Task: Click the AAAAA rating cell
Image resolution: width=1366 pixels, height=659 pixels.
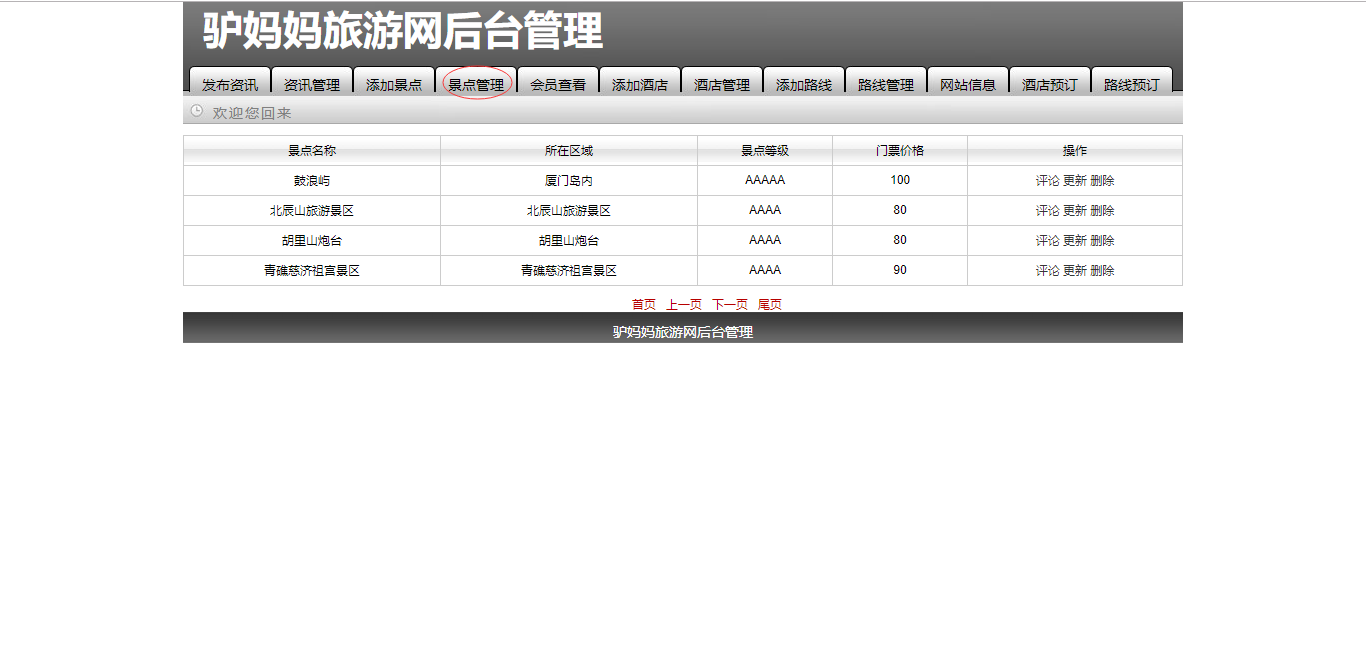Action: click(765, 181)
